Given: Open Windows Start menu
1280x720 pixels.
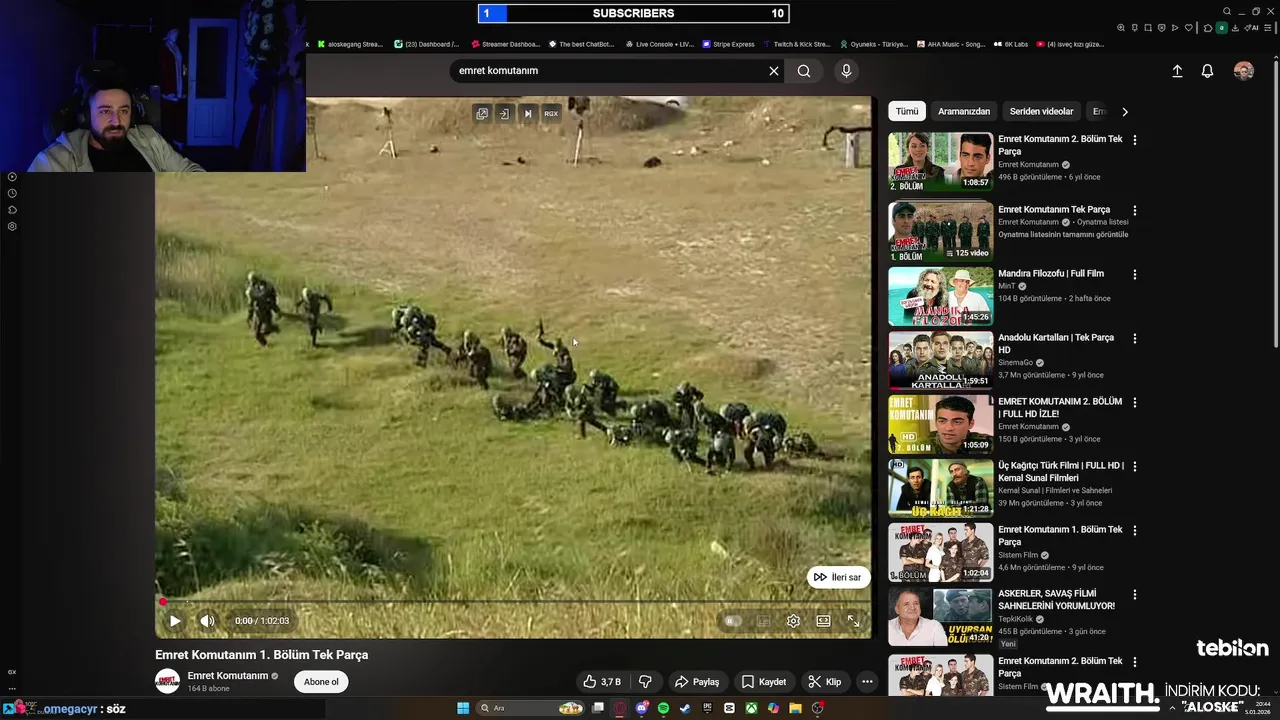Looking at the screenshot, I should click(463, 708).
